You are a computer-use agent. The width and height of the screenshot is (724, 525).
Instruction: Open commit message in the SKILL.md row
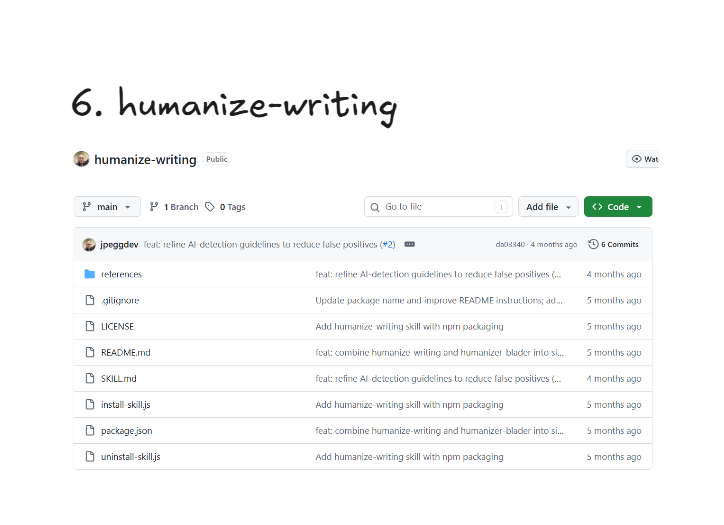pyautogui.click(x=438, y=379)
